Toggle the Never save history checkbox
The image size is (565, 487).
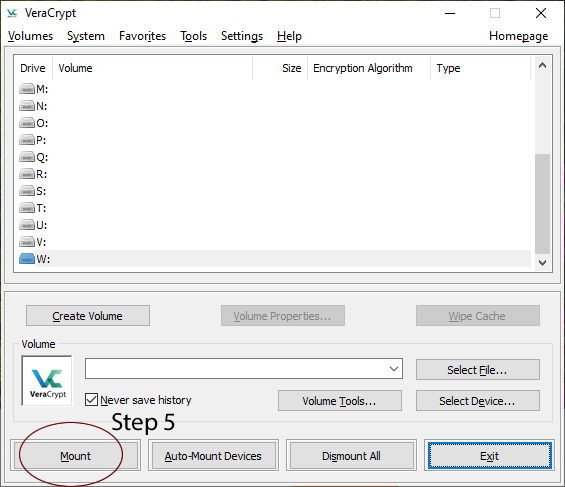coord(91,400)
